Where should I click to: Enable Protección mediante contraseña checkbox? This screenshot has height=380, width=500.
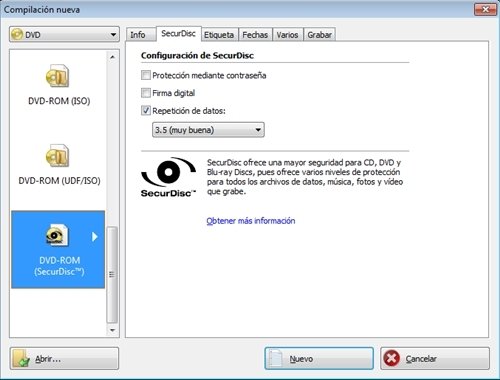click(x=146, y=75)
